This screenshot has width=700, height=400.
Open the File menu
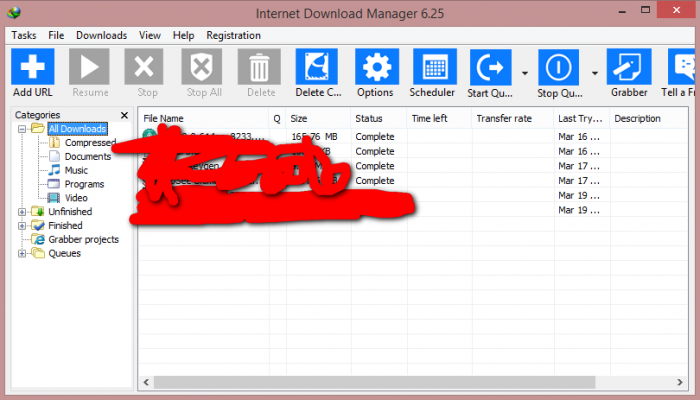56,35
